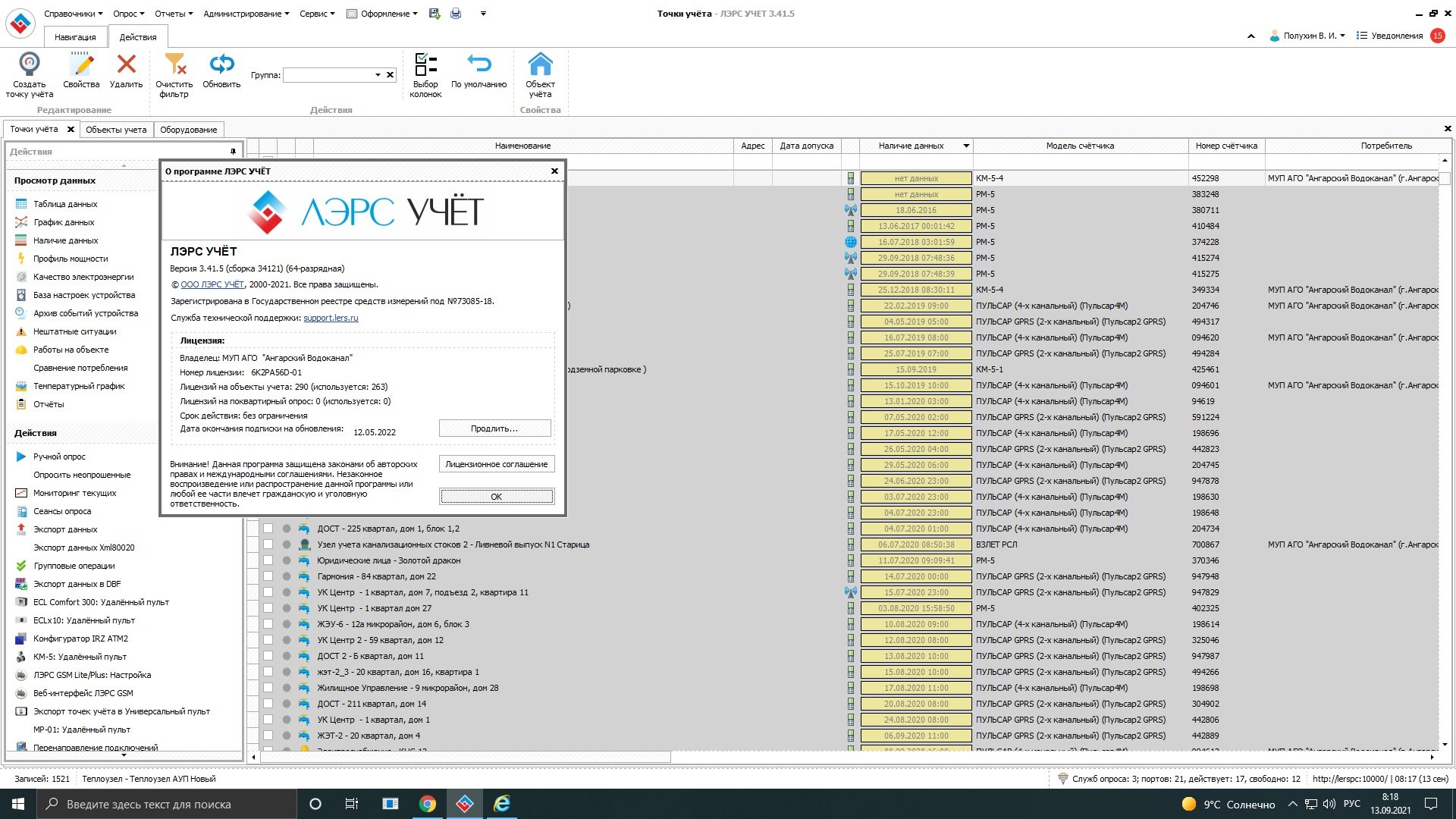Tick checkbox for Жилищное Управление - 9 микрорайон
Image resolution: width=1456 pixels, height=819 pixels.
coord(268,688)
